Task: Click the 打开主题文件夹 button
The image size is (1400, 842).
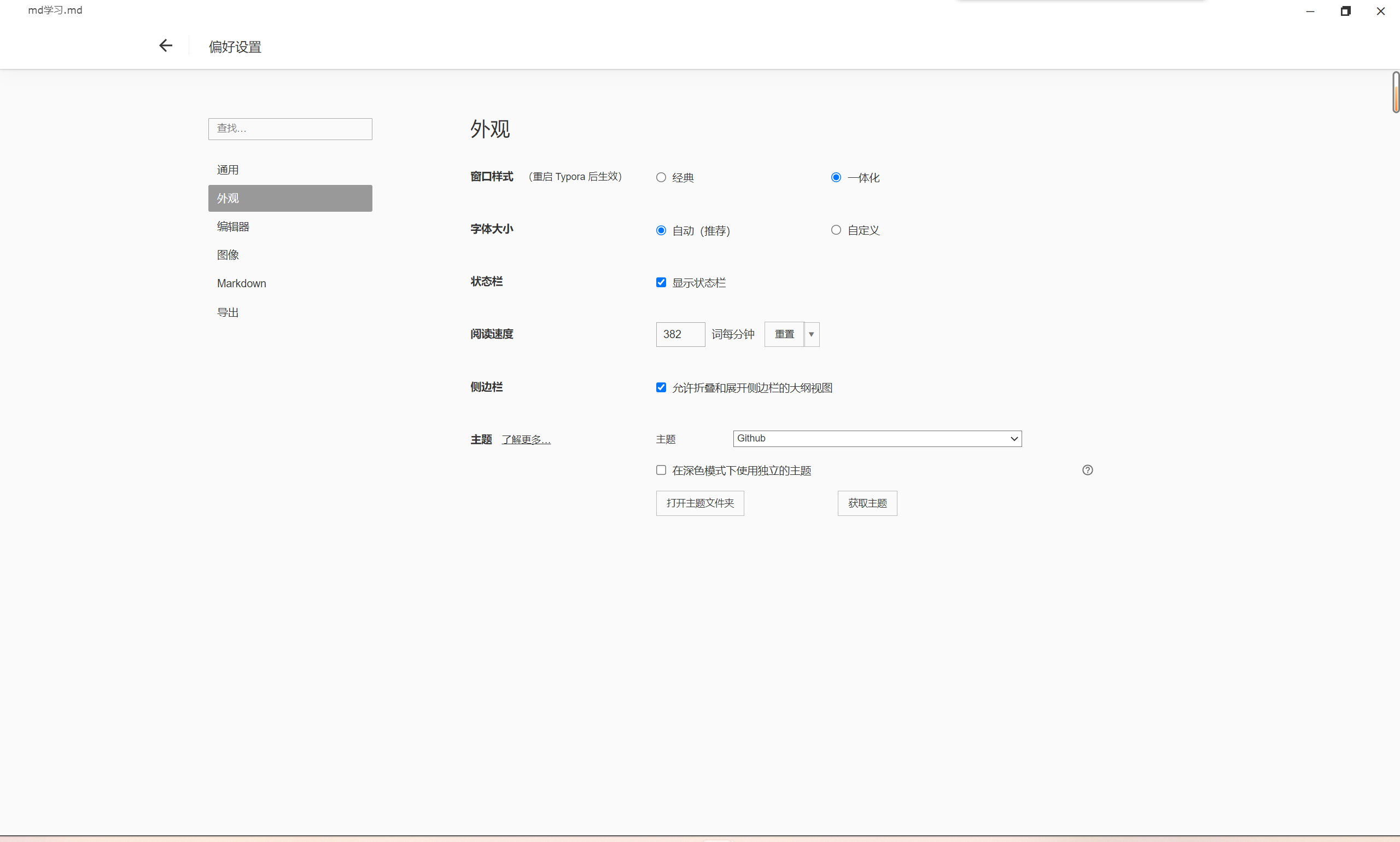Action: tap(699, 503)
